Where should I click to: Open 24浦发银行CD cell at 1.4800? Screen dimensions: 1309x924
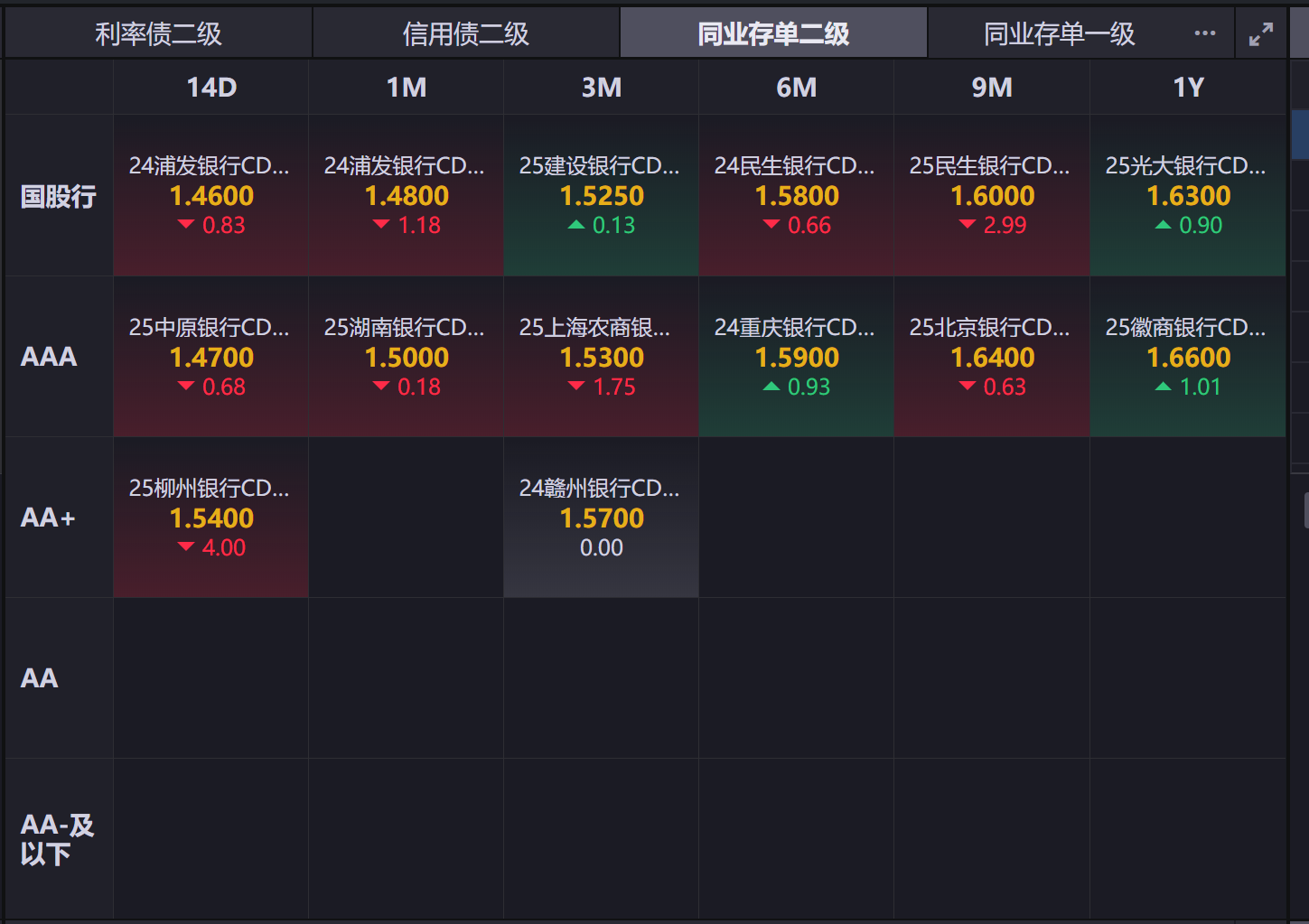coord(407,196)
